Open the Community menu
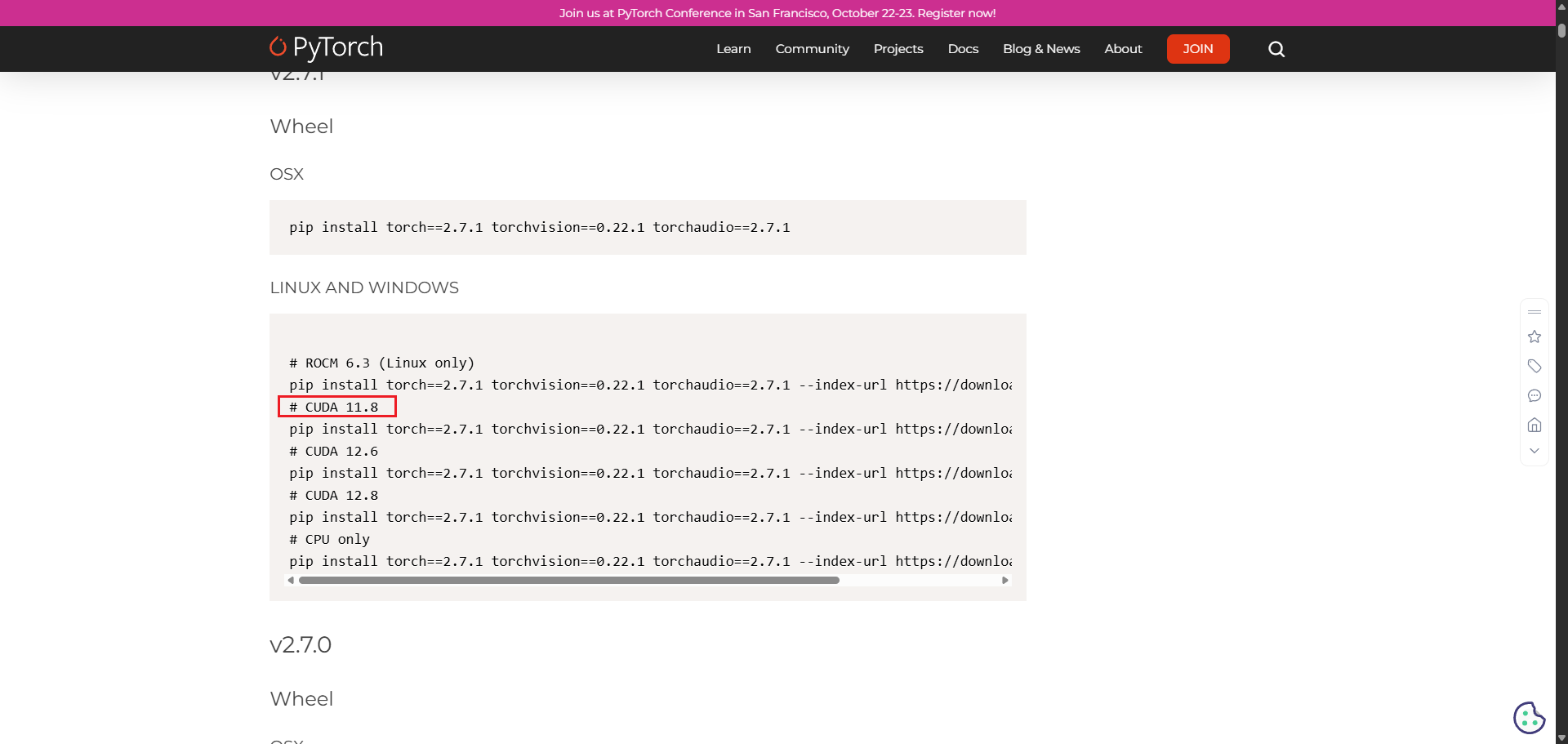This screenshot has height=744, width=1568. coord(812,49)
